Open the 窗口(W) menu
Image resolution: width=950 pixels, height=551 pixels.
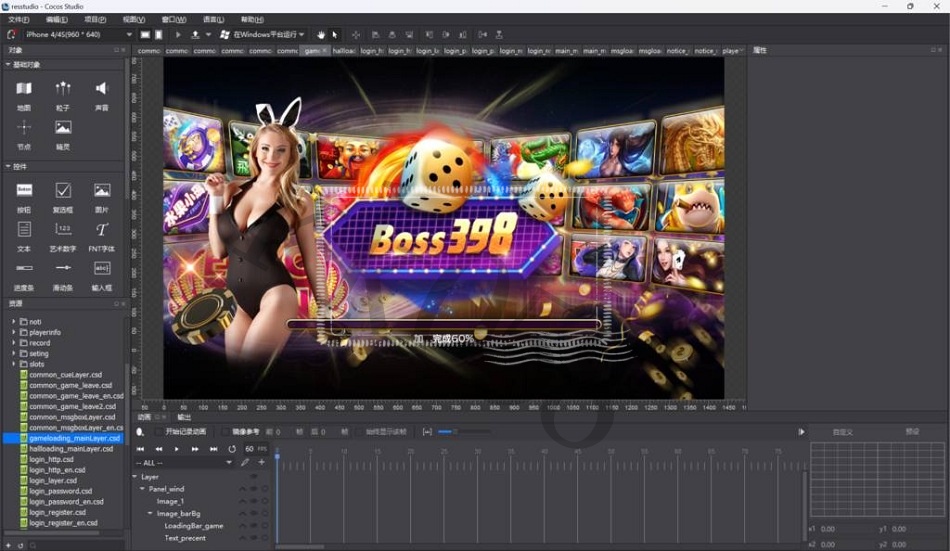[174, 19]
